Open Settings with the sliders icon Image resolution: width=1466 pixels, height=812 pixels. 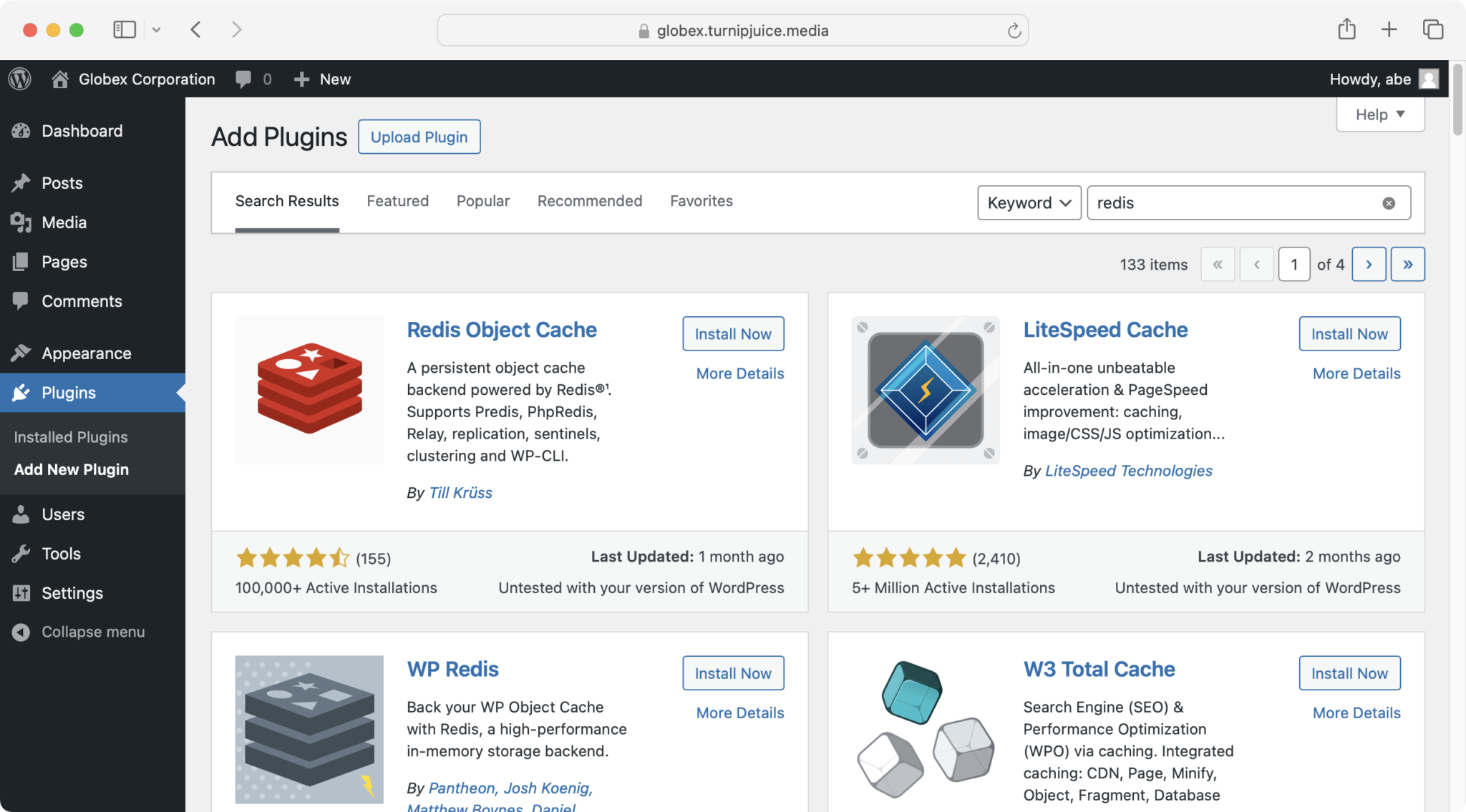[21, 593]
